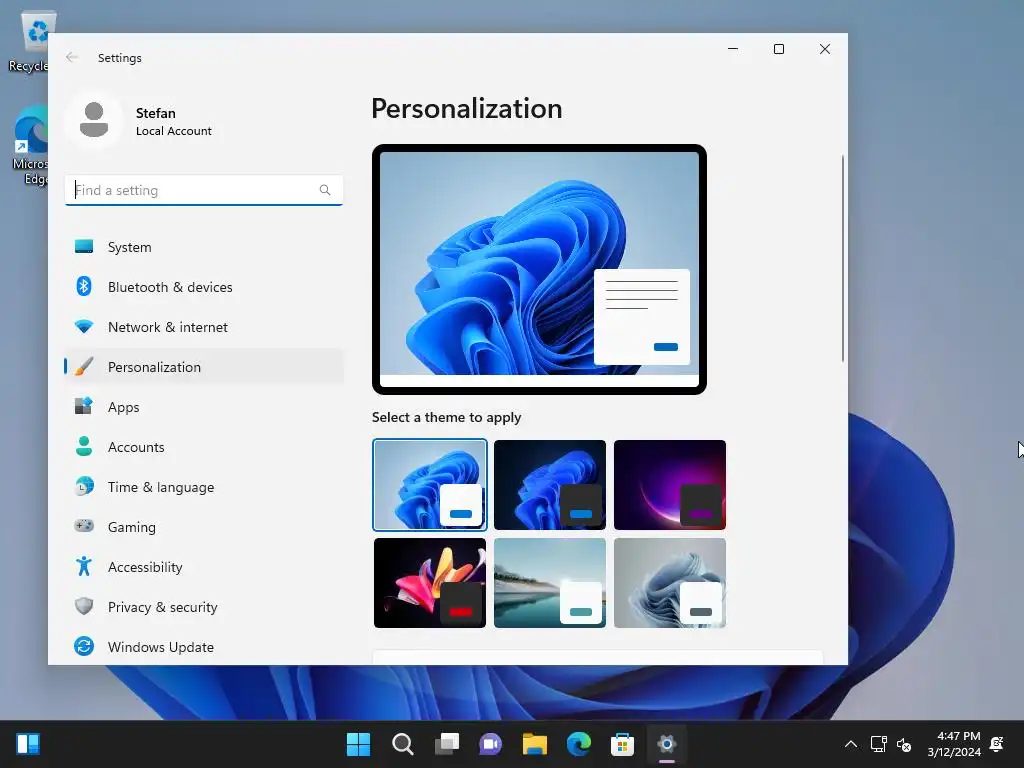This screenshot has width=1024, height=768.
Task: Close the Settings window
Action: (x=825, y=49)
